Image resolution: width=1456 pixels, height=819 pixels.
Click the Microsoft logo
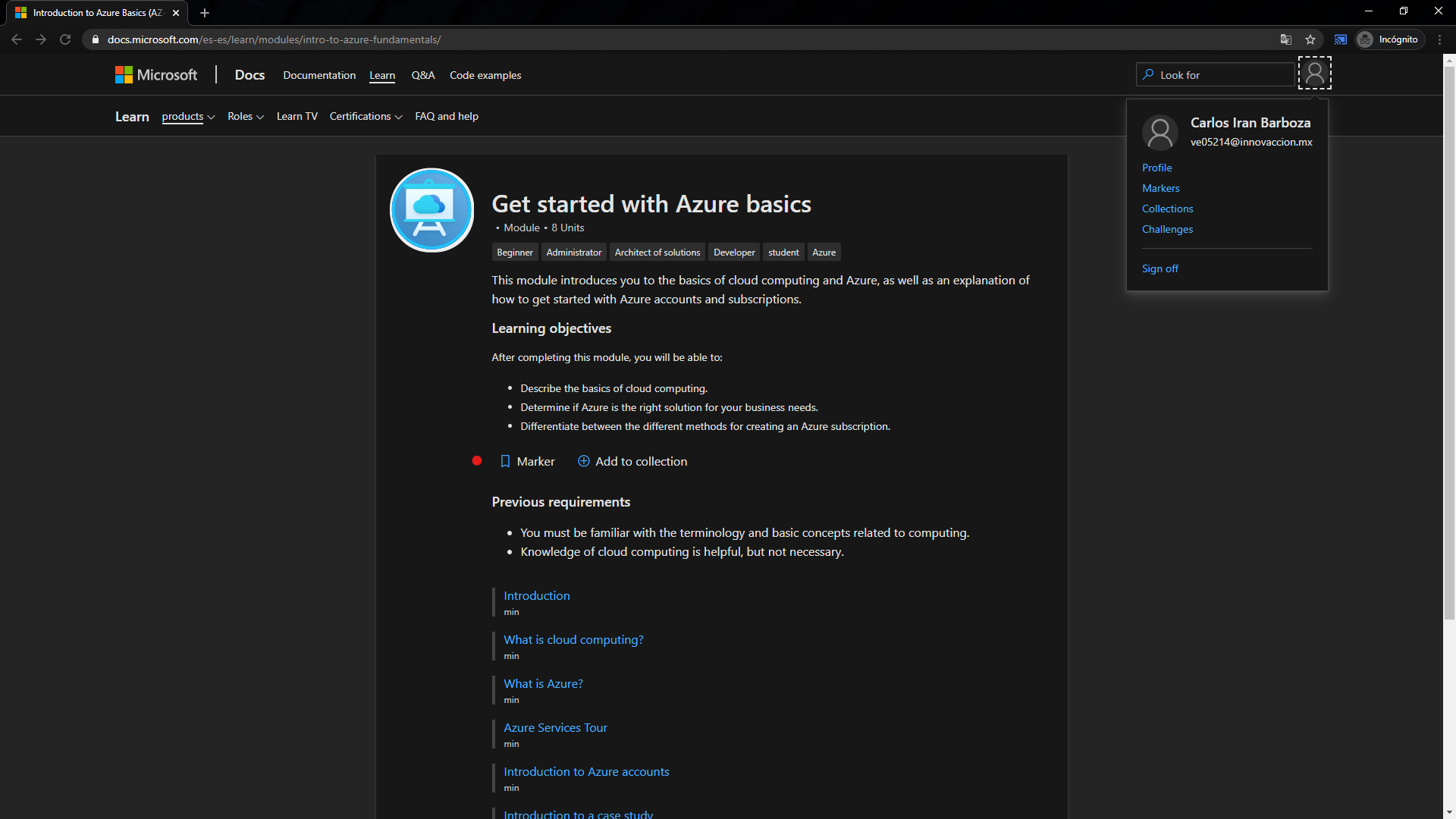(156, 74)
